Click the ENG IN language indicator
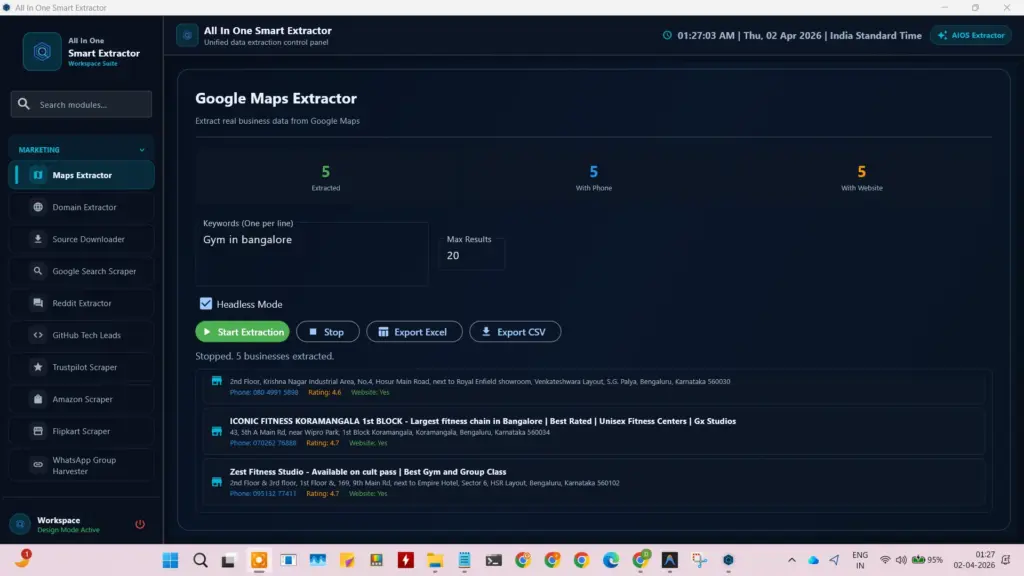The width and height of the screenshot is (1024, 576). click(860, 560)
